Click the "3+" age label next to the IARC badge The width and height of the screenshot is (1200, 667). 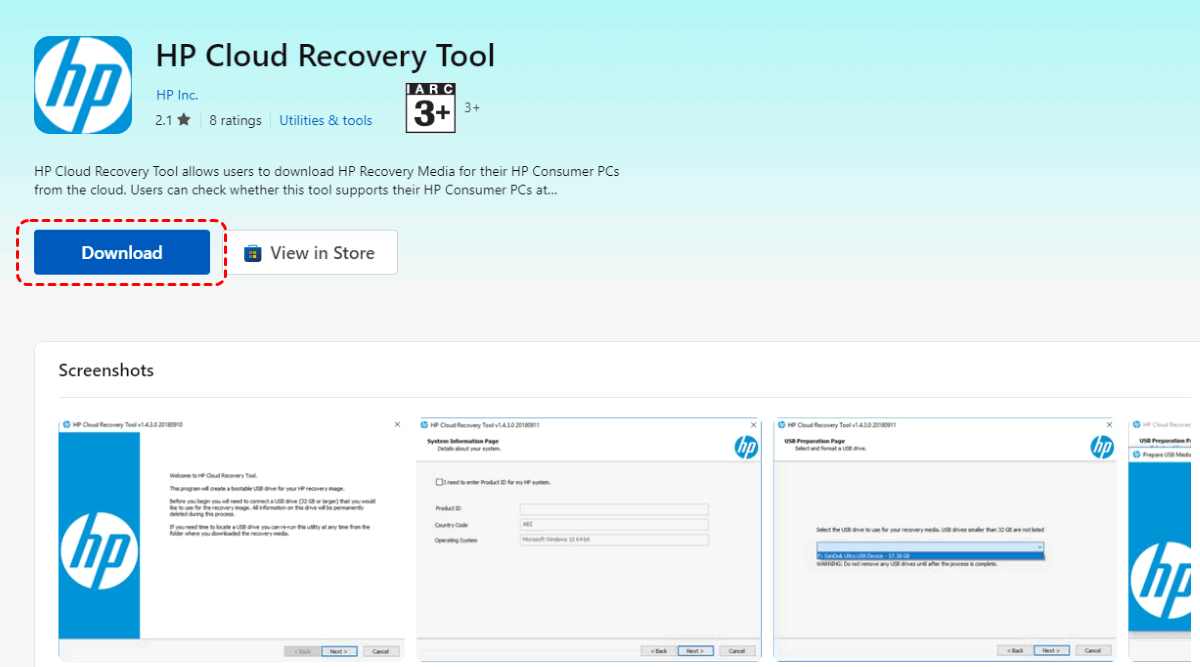(x=472, y=107)
